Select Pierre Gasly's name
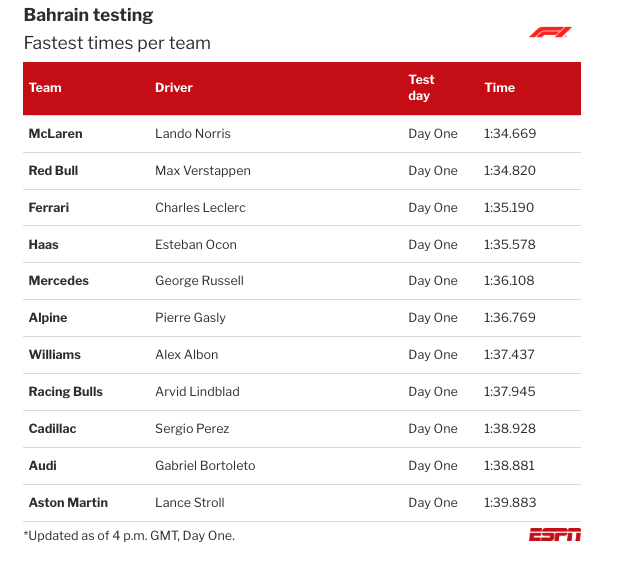The height and width of the screenshot is (570, 634). click(x=191, y=318)
